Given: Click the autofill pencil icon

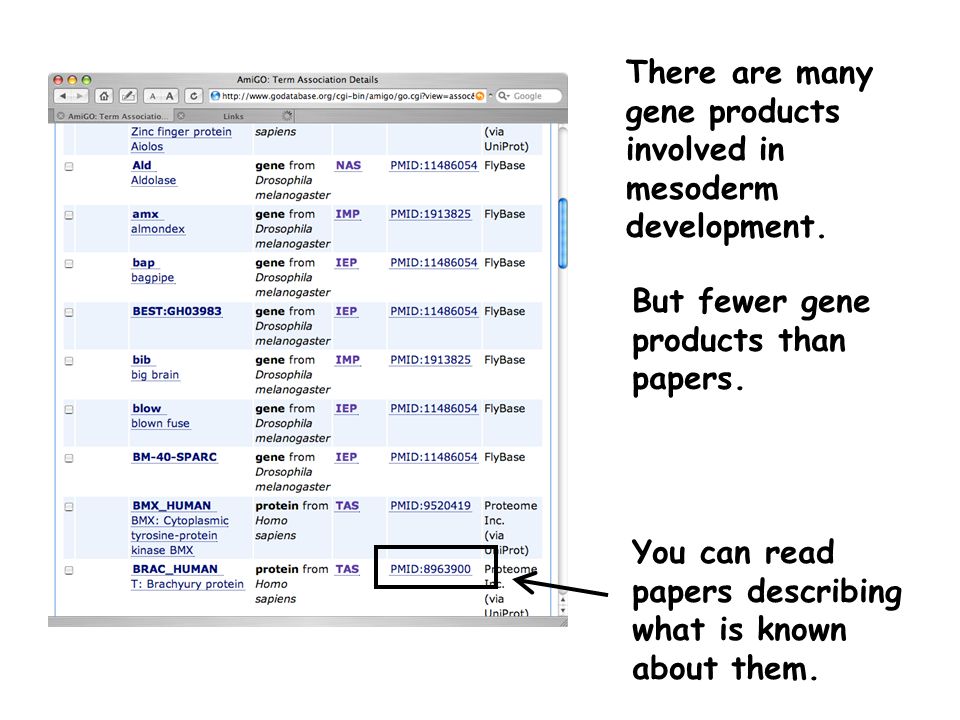Looking at the screenshot, I should coord(128,96).
